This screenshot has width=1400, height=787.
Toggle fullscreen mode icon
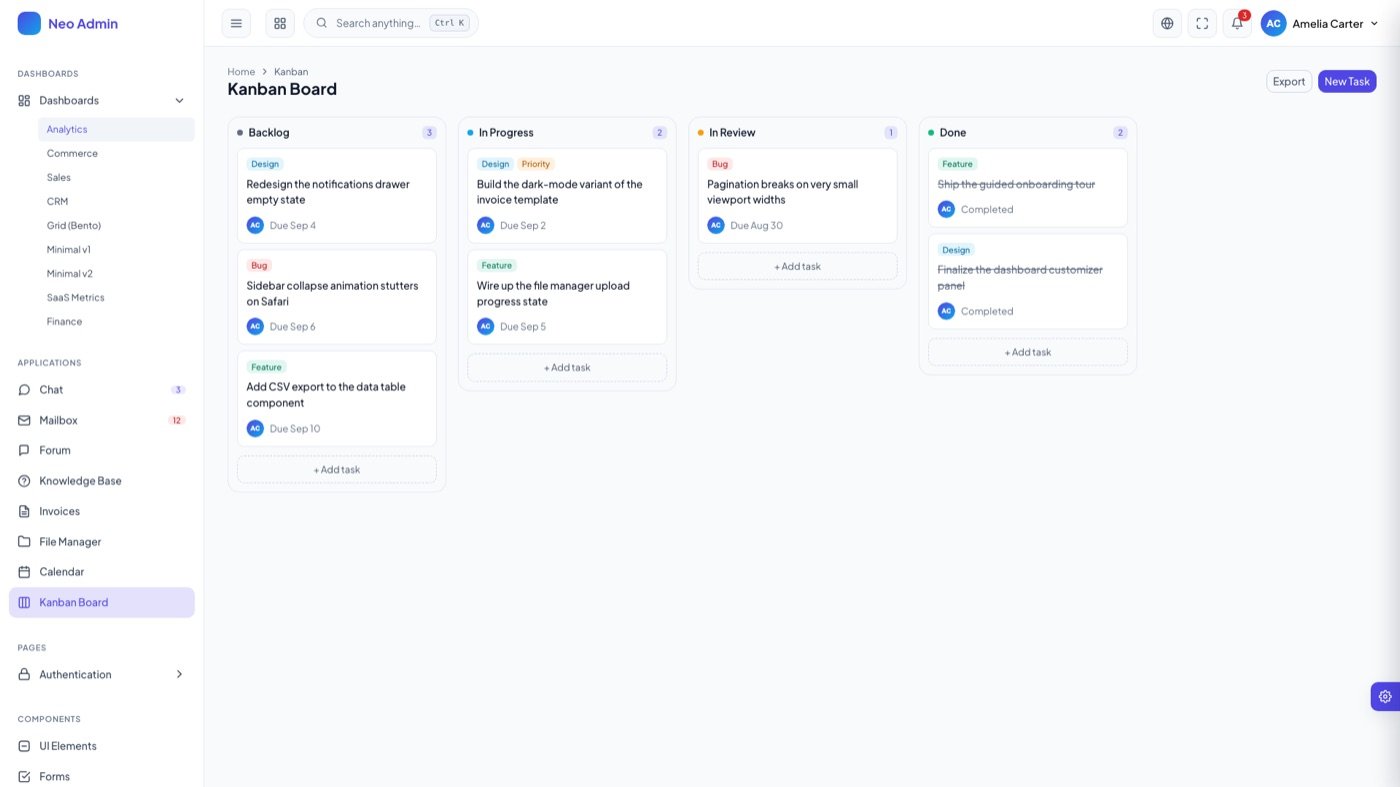[1202, 23]
